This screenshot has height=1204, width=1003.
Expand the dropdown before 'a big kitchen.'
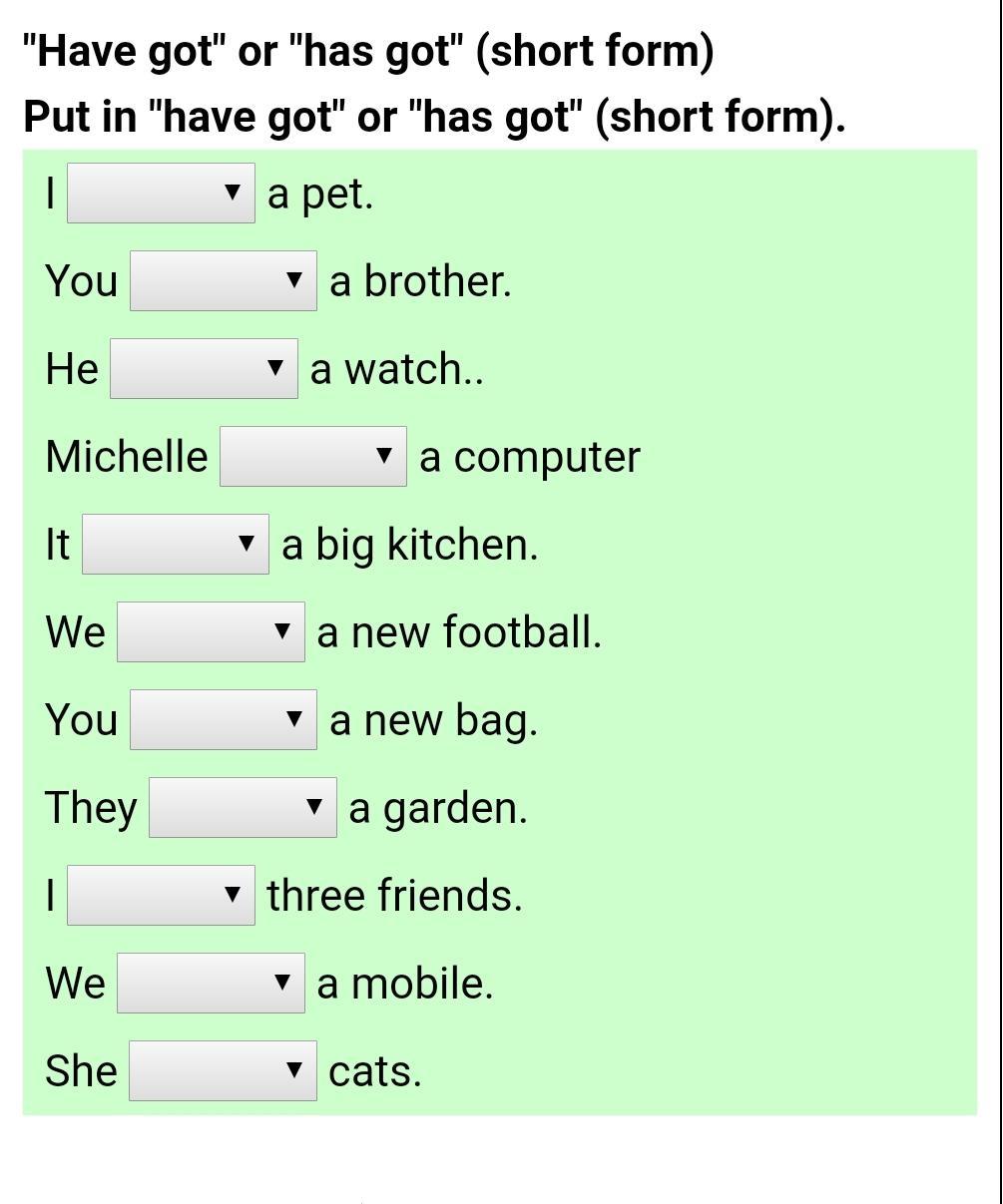tap(176, 544)
